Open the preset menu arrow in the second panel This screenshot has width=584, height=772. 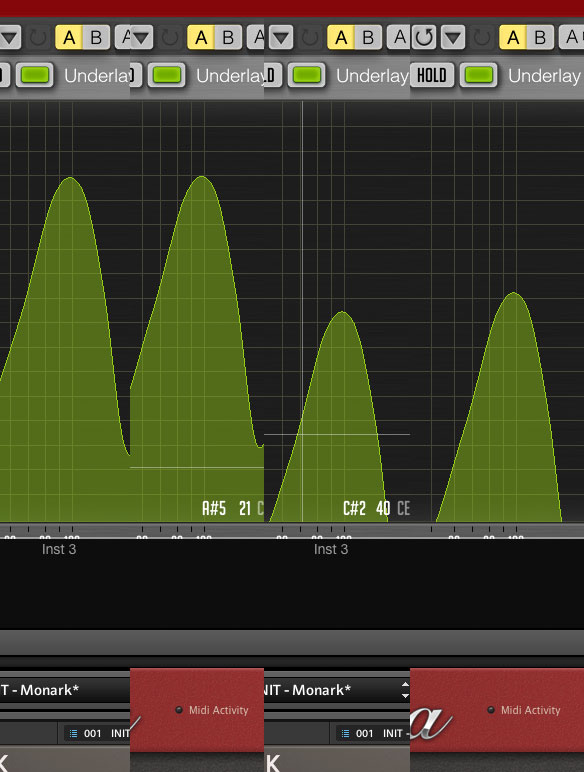click(141, 37)
